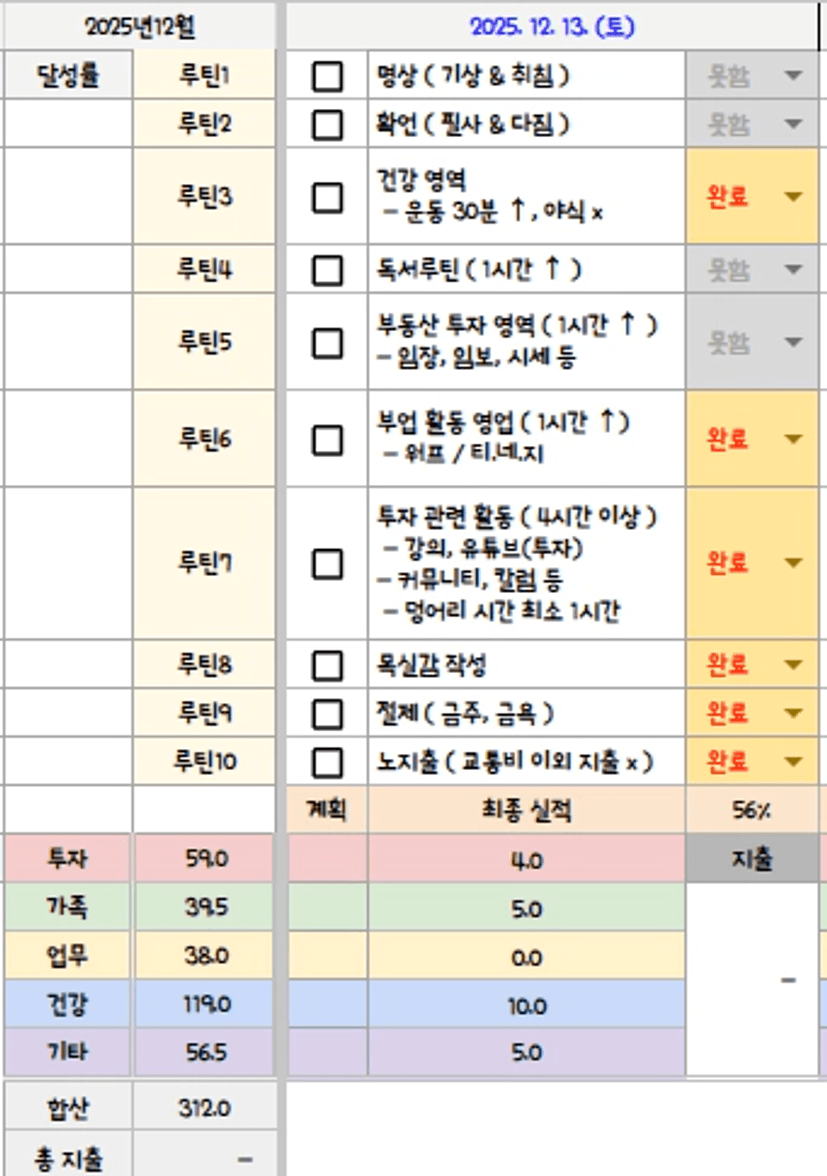Tick the 확언 (필사 & 다짐) checkbox
Viewport: 827px width, 1176px height.
click(x=327, y=124)
